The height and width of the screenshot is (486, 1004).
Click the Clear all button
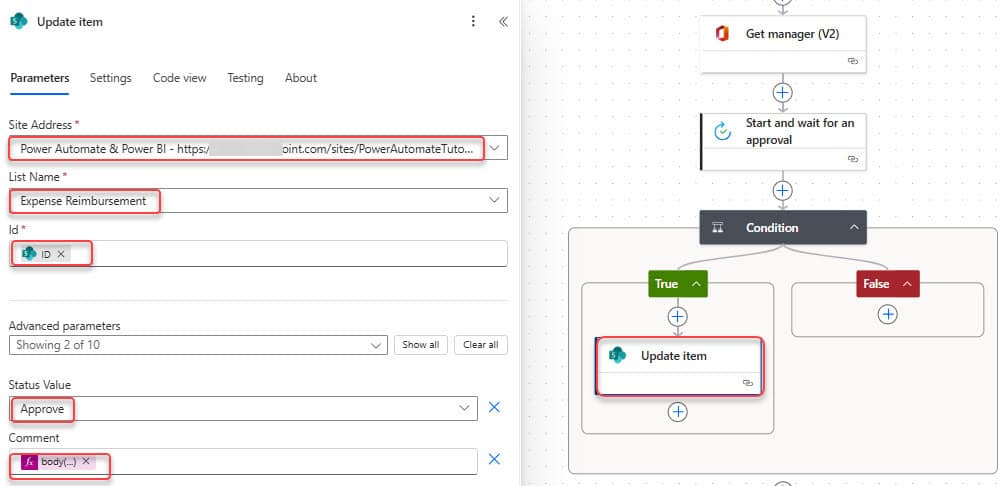point(480,344)
